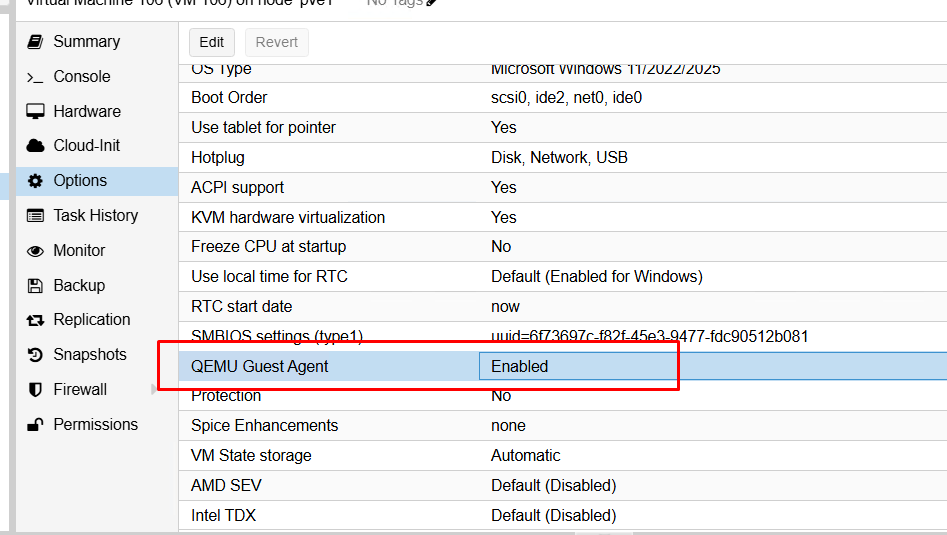Click the scsi0, ide2, net0, ide0 value
This screenshot has height=535, width=947.
click(x=567, y=98)
